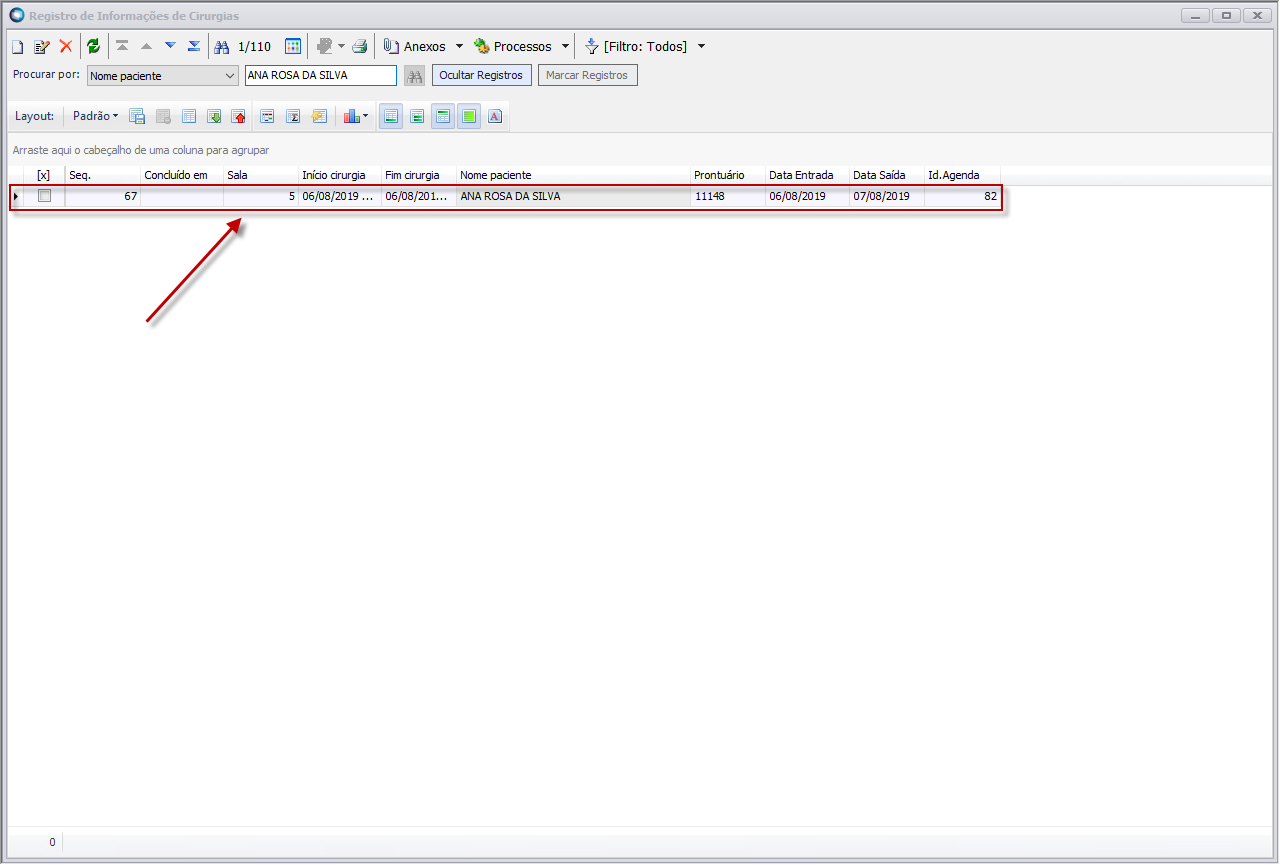The height and width of the screenshot is (865, 1280).
Task: Create a new surgery record
Action: [x=17, y=46]
